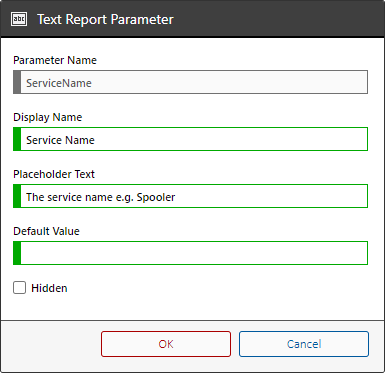The height and width of the screenshot is (373, 385).
Task: Dismiss the dialog with Cancel button
Action: (x=304, y=344)
